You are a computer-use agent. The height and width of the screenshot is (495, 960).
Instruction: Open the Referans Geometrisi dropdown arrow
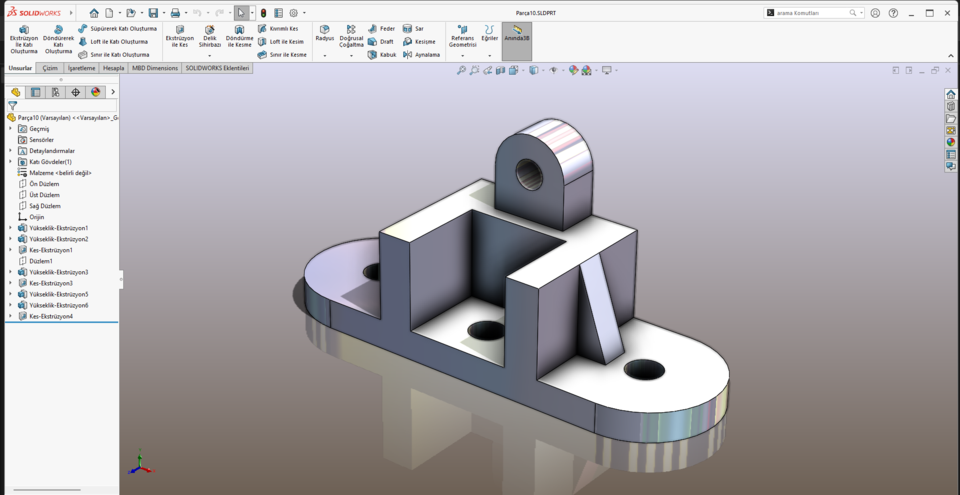462,56
